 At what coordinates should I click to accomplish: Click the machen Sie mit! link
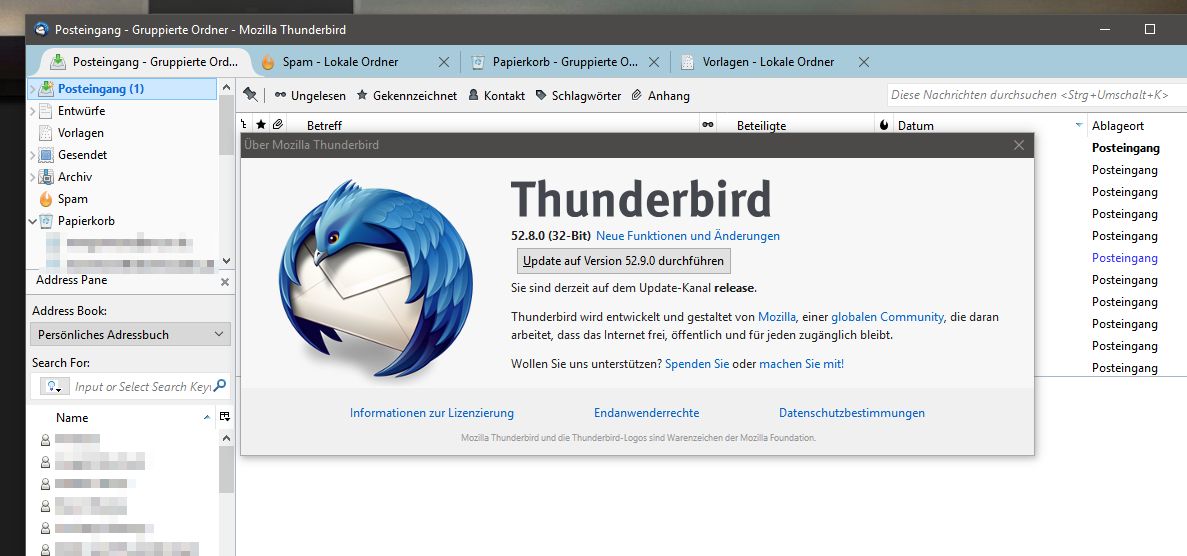802,364
